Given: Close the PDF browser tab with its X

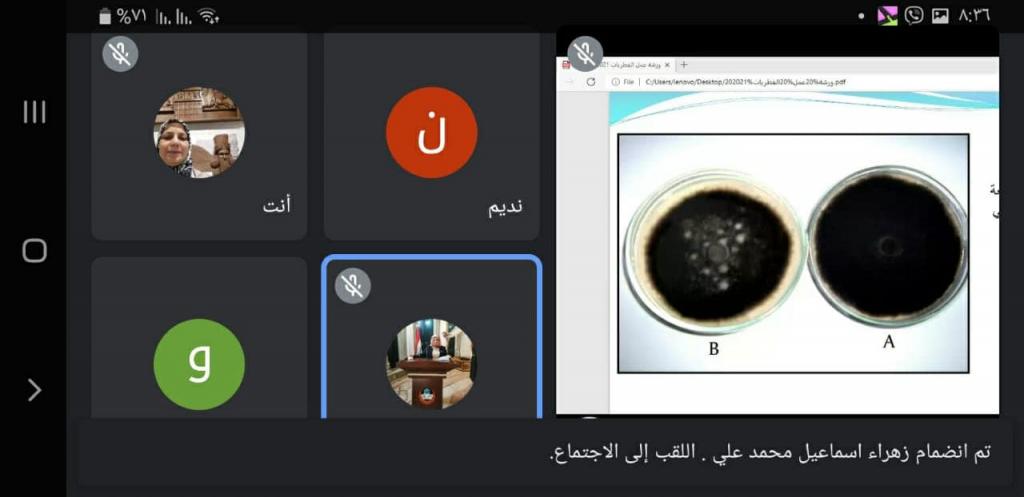Looking at the screenshot, I should coord(667,65).
